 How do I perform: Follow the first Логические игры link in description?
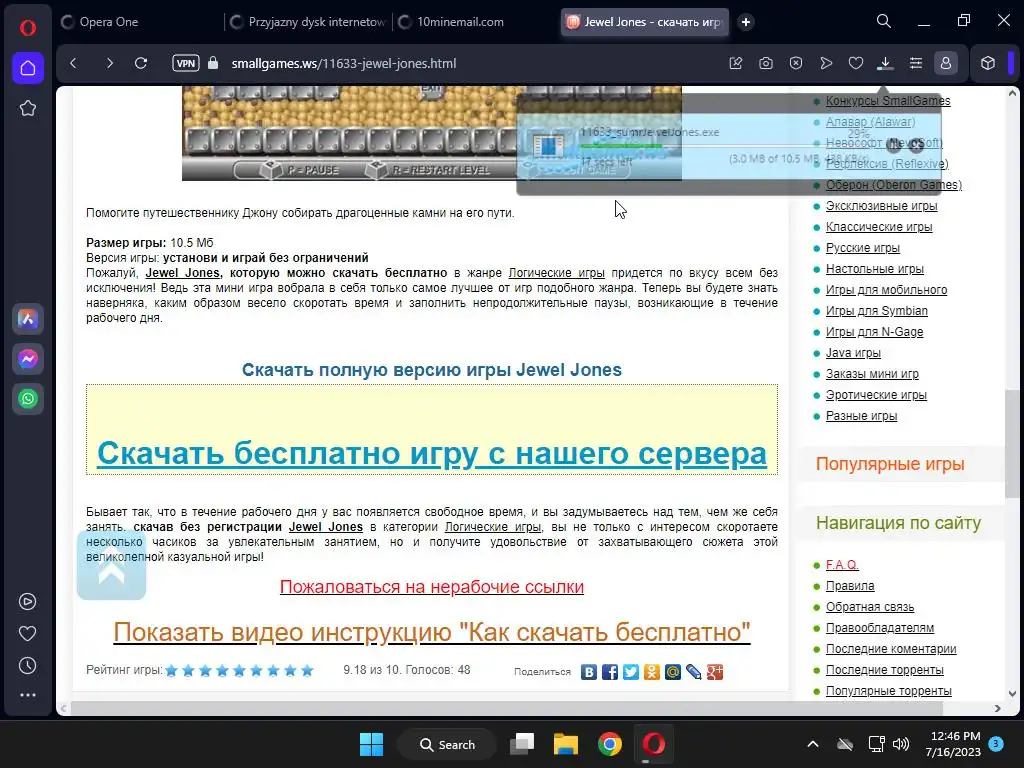[x=556, y=273]
